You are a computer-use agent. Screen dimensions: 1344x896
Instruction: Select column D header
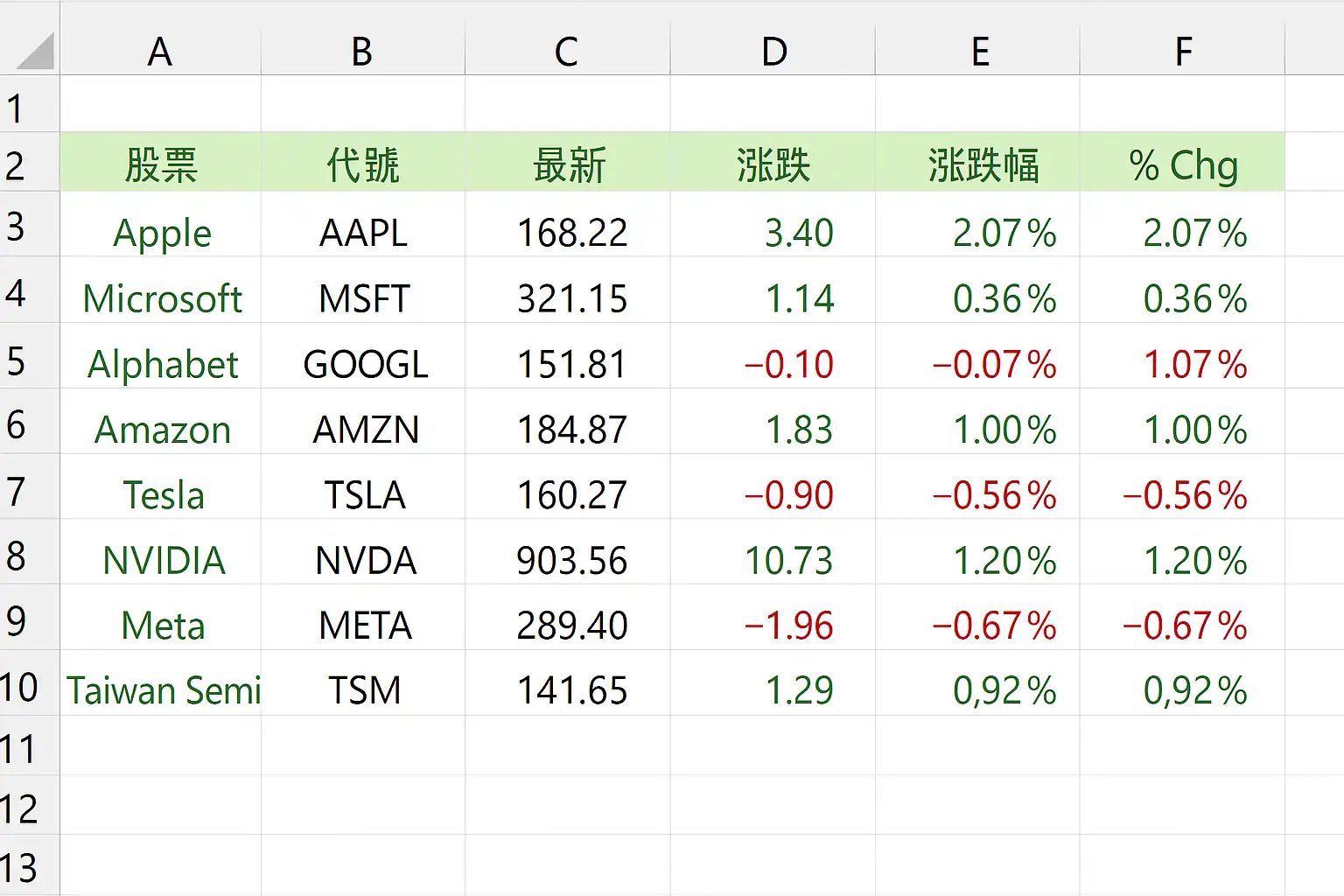click(x=773, y=52)
